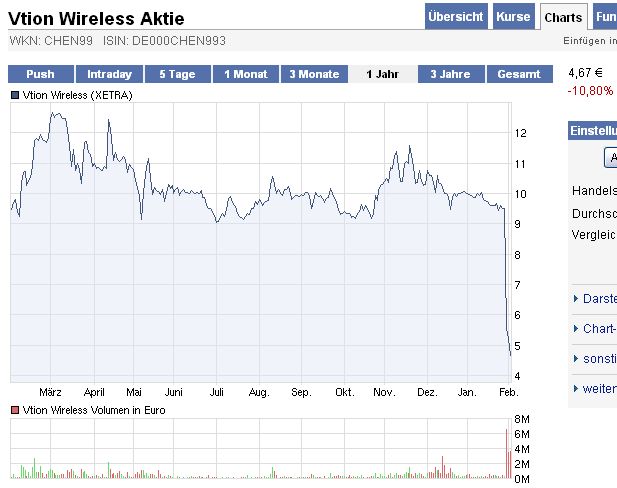Set chart range to 5 Tage
The width and height of the screenshot is (617, 488).
click(177, 74)
